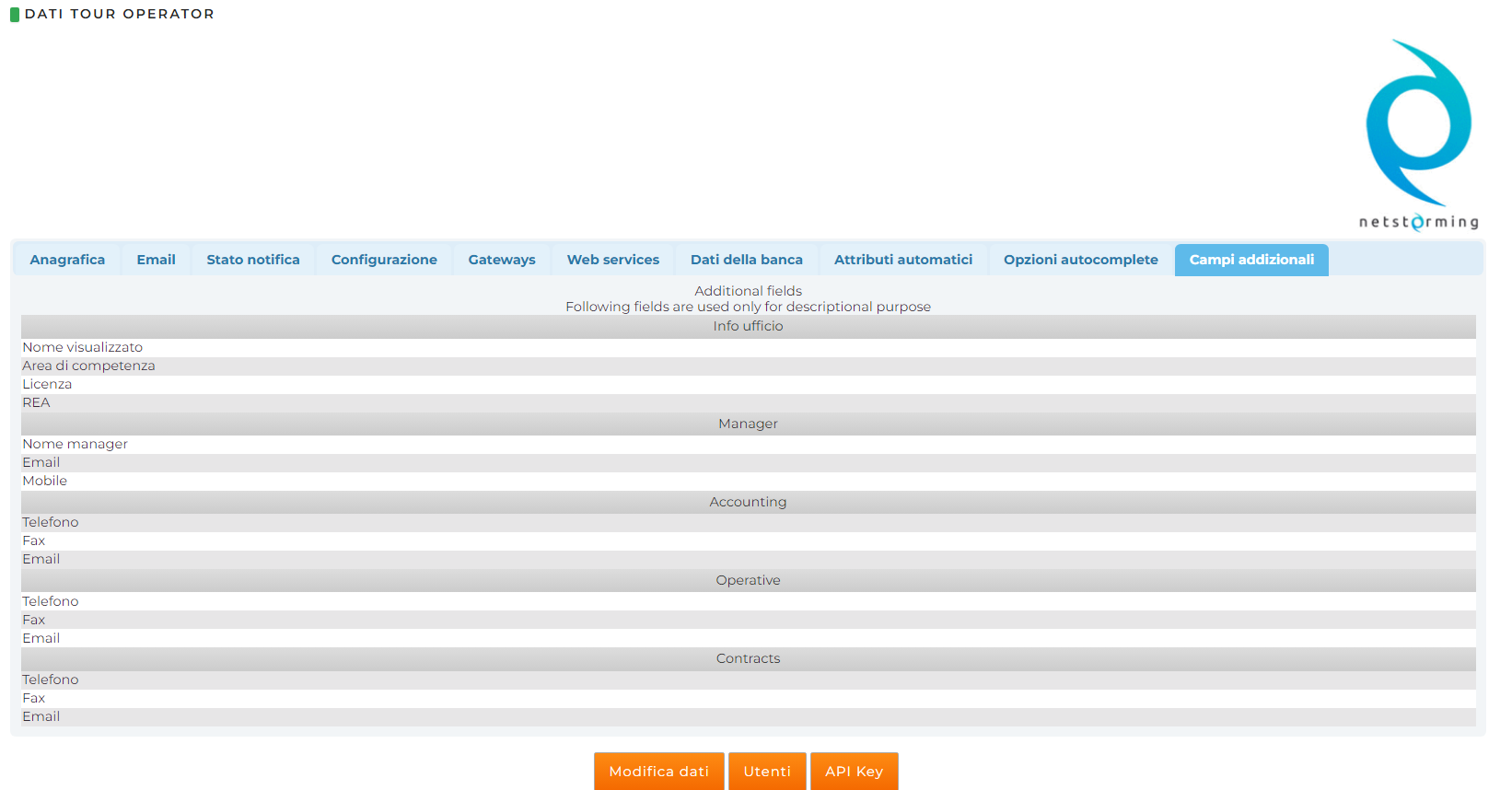Click the Contracts section header
This screenshot has width=1512, height=790.
748,658
